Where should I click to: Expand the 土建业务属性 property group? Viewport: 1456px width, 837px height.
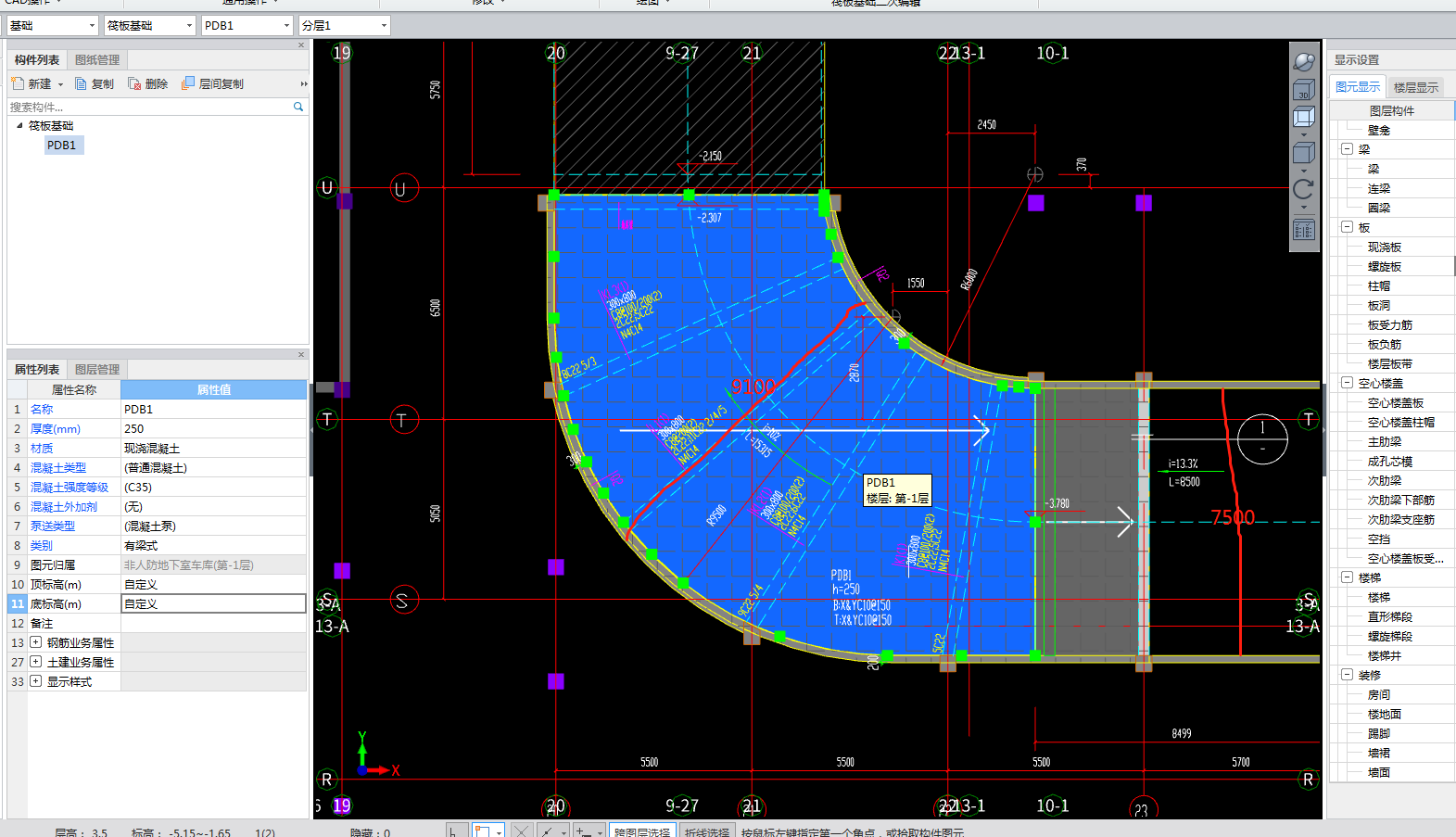tap(35, 662)
